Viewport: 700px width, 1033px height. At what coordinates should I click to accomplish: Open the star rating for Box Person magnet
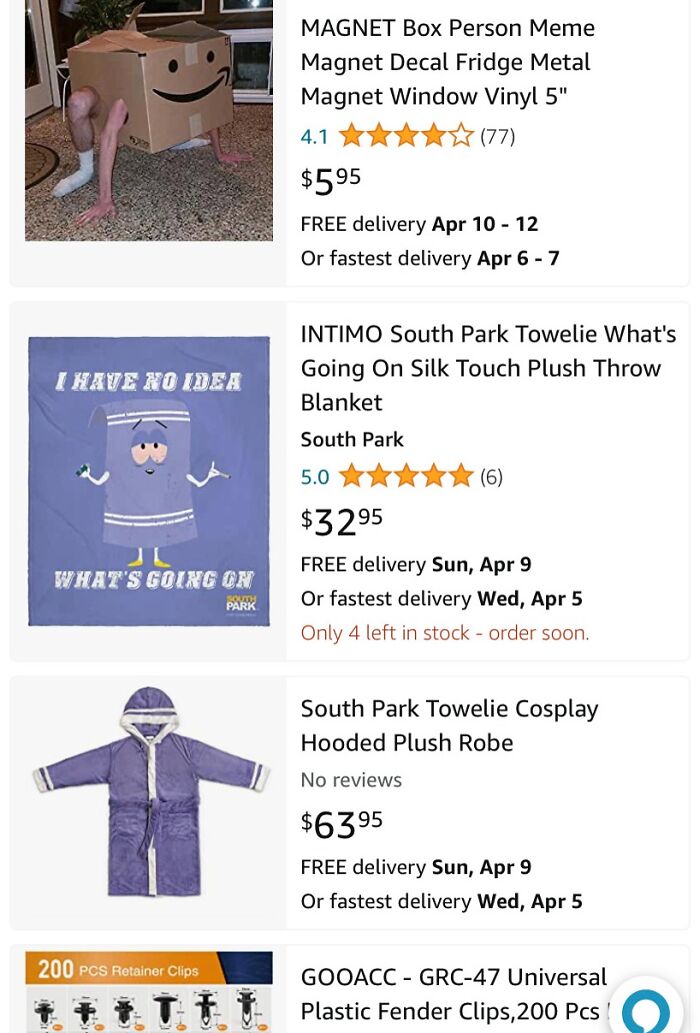coord(405,135)
